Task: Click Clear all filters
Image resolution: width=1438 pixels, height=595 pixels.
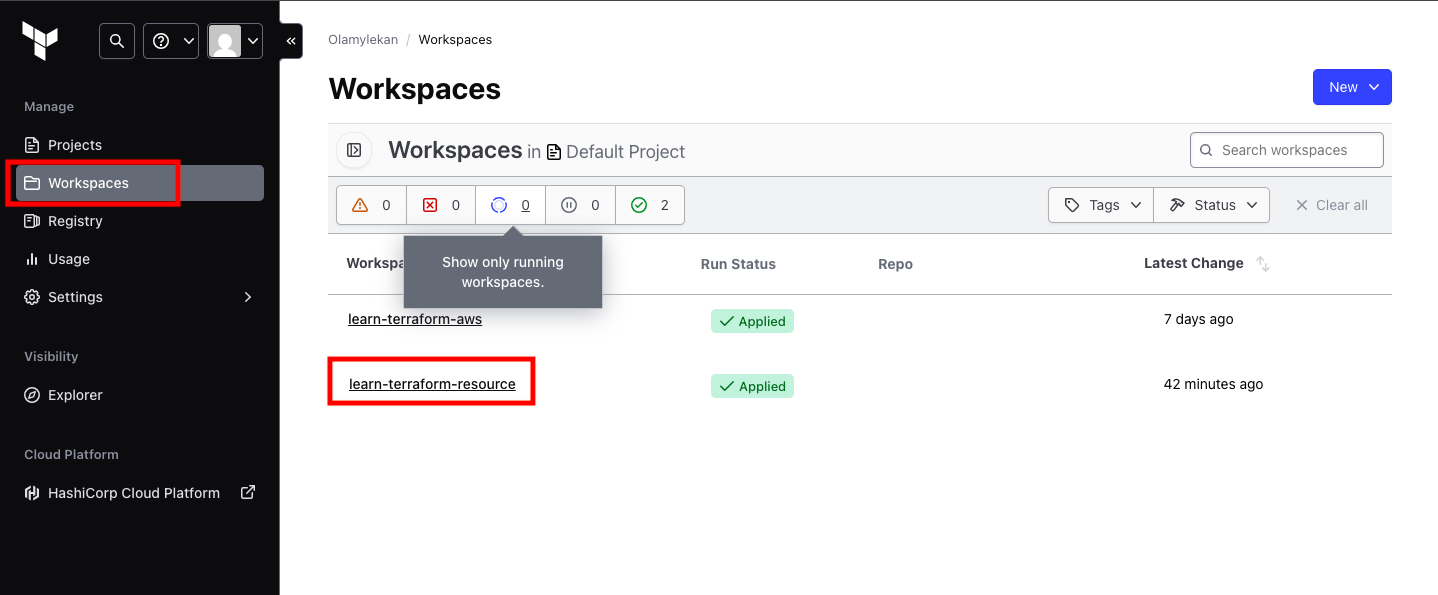Action: (1331, 205)
